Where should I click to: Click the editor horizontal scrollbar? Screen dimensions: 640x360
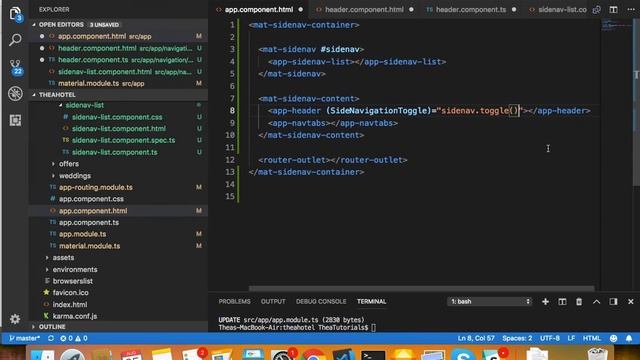(x=422, y=289)
